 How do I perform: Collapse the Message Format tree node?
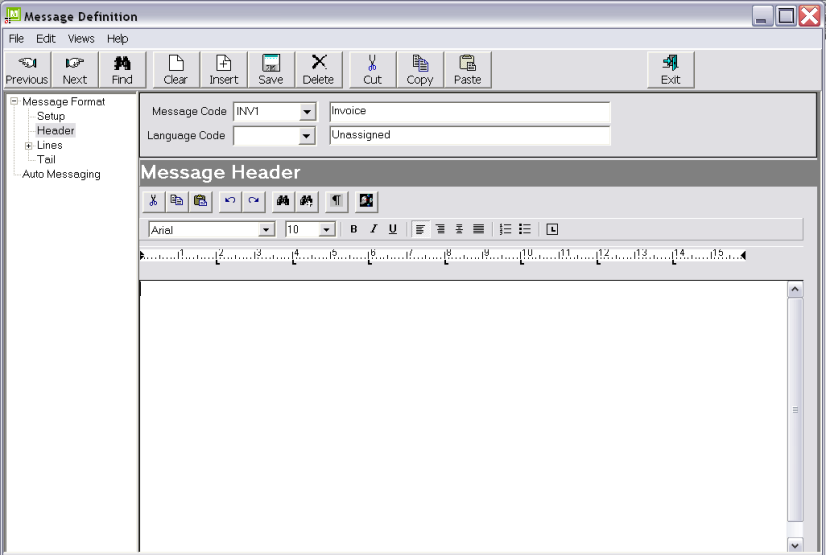14,101
